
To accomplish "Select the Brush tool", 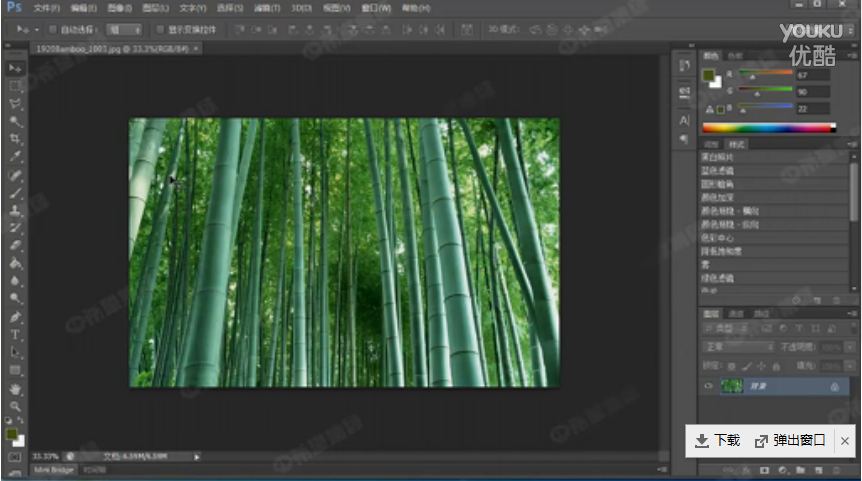I will 15,193.
